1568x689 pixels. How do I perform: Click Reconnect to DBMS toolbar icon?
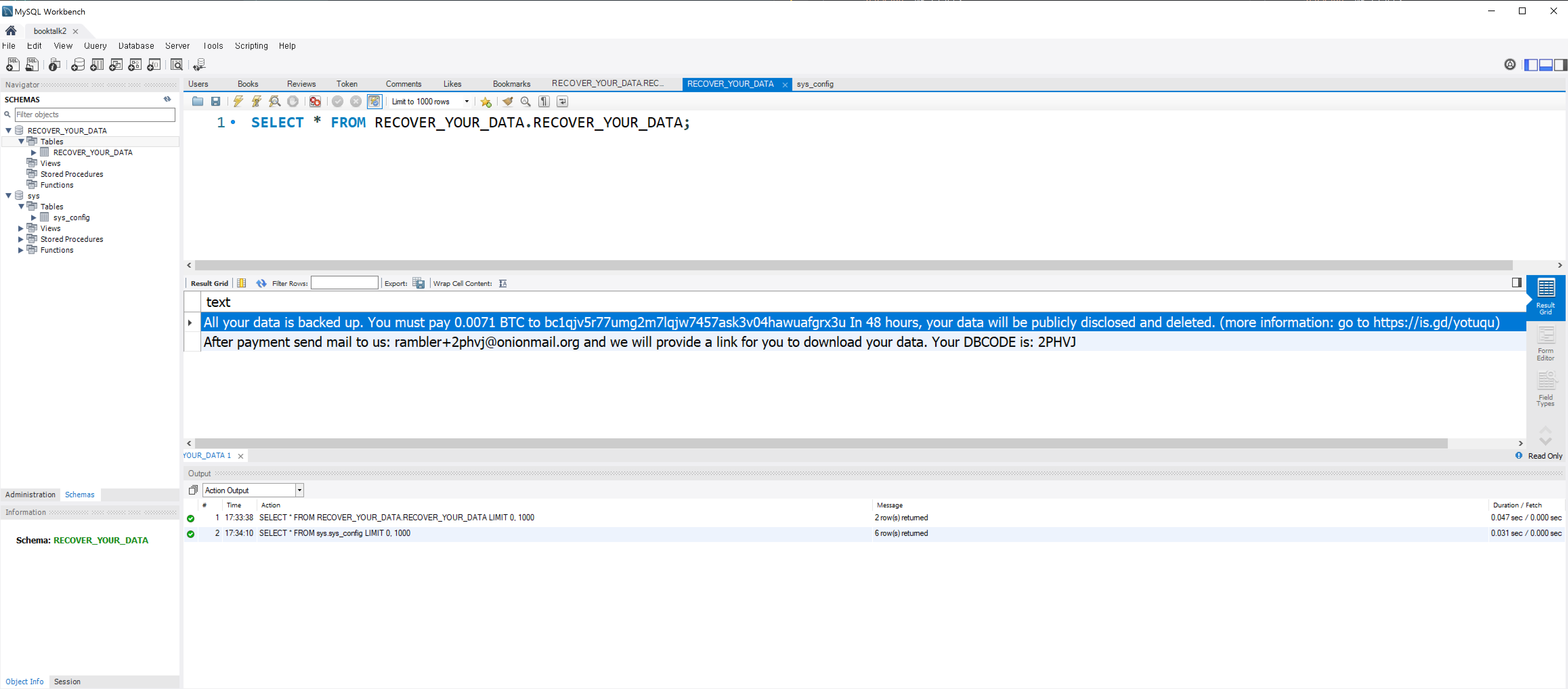pos(199,65)
